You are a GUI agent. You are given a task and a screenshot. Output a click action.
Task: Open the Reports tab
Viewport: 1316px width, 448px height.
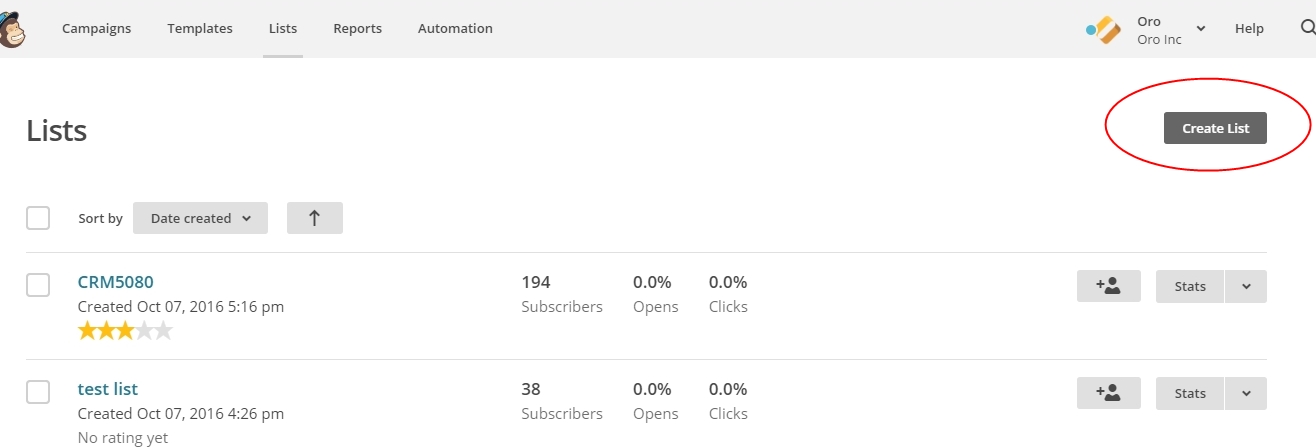pyautogui.click(x=358, y=29)
